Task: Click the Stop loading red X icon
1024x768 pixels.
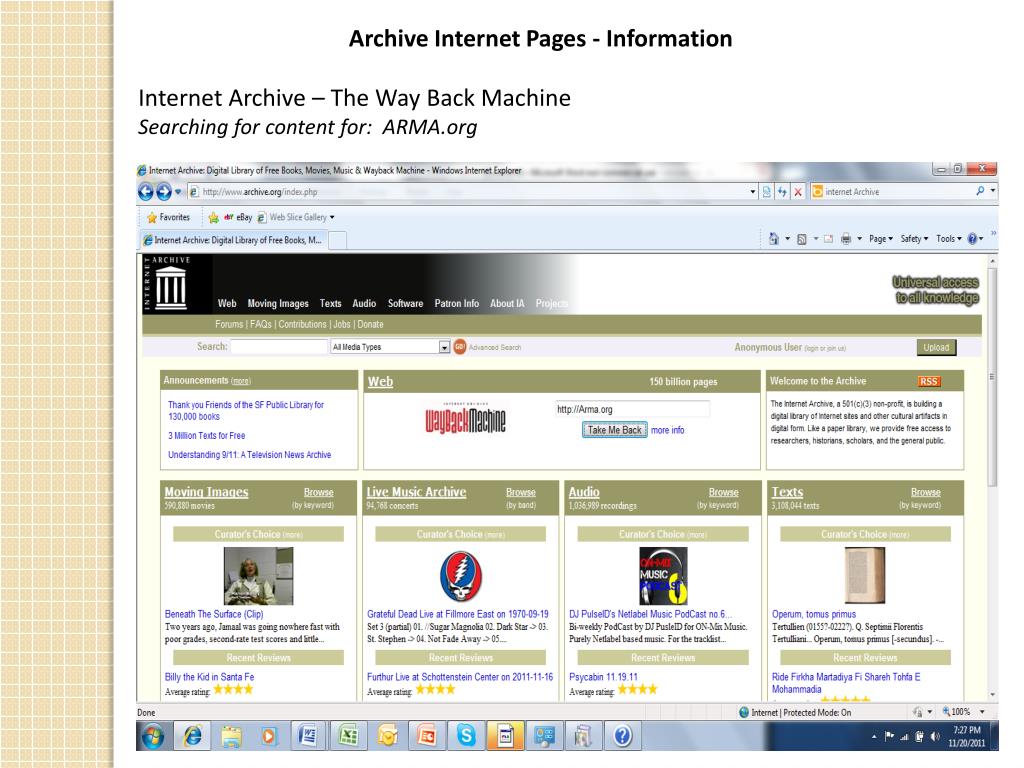Action: pos(797,192)
